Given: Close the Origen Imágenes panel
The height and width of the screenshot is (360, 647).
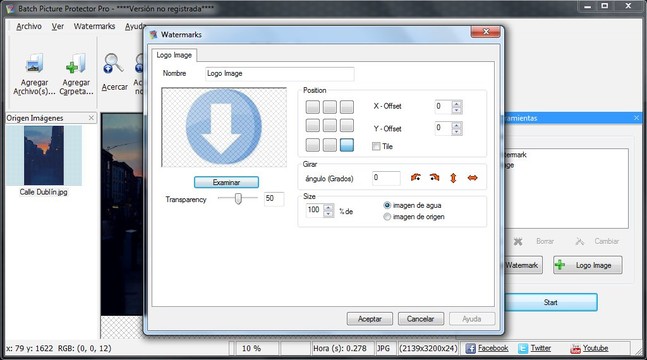Looking at the screenshot, I should (91, 118).
